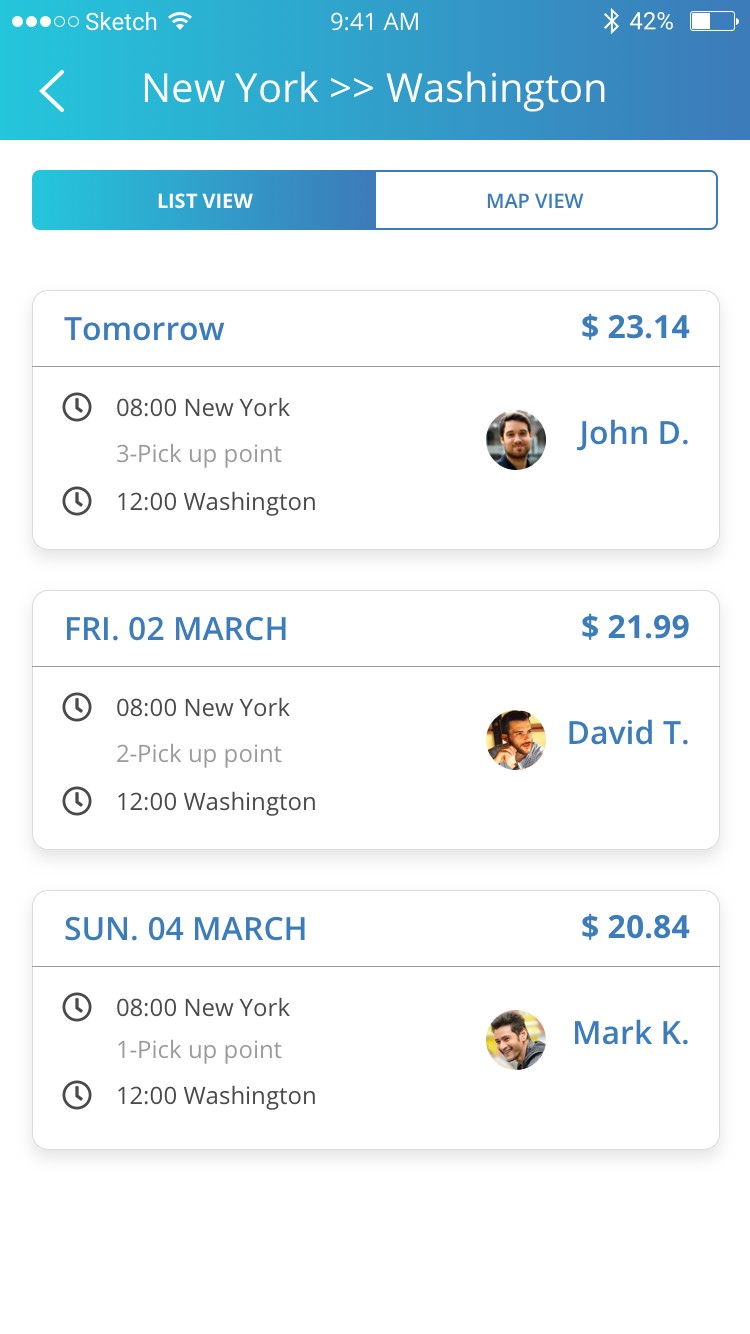Open Mark K.'s profile photo

(x=516, y=1040)
